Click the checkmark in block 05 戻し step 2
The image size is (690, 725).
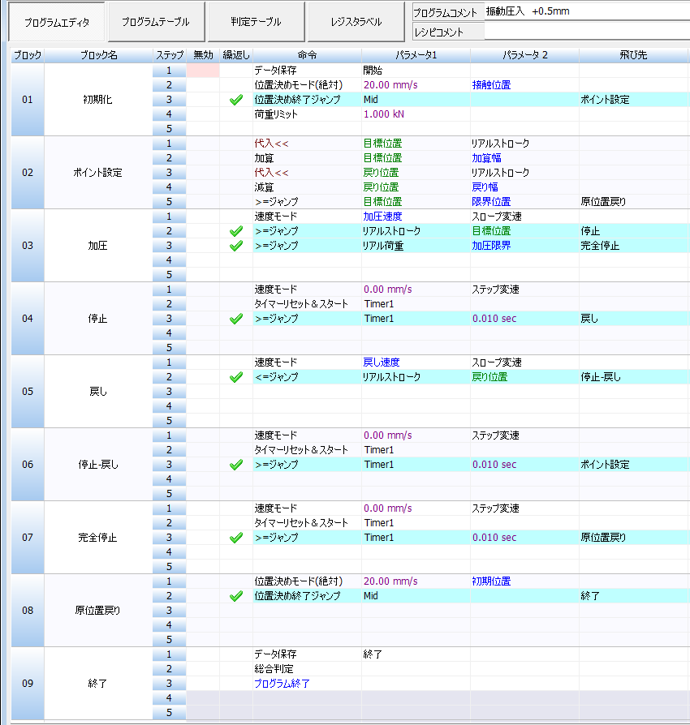point(236,377)
